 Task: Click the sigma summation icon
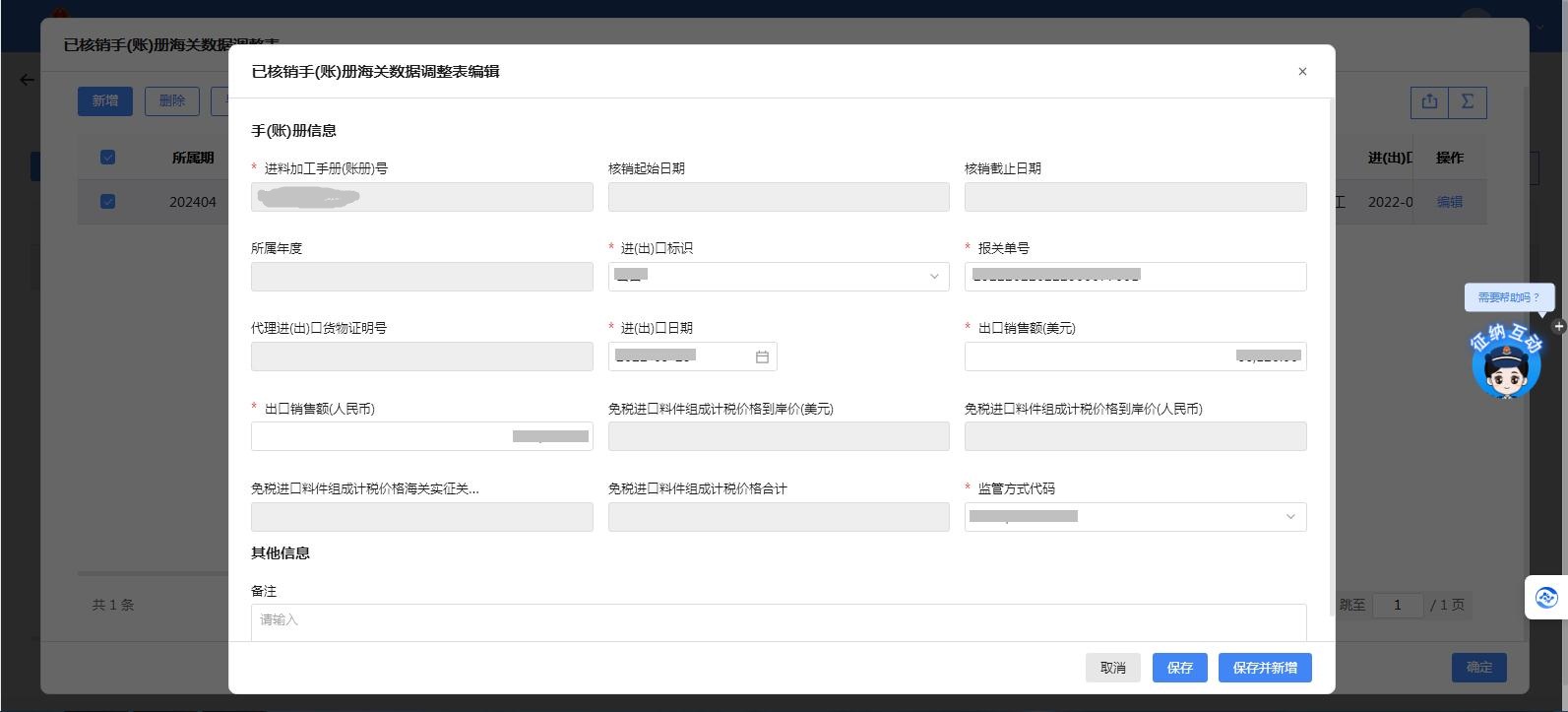(x=1467, y=101)
